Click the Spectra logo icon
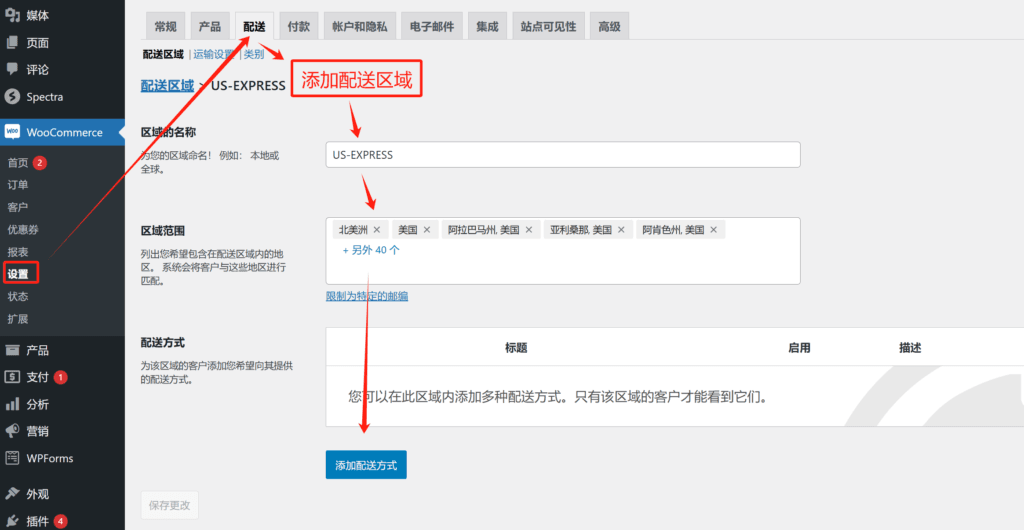 12,97
